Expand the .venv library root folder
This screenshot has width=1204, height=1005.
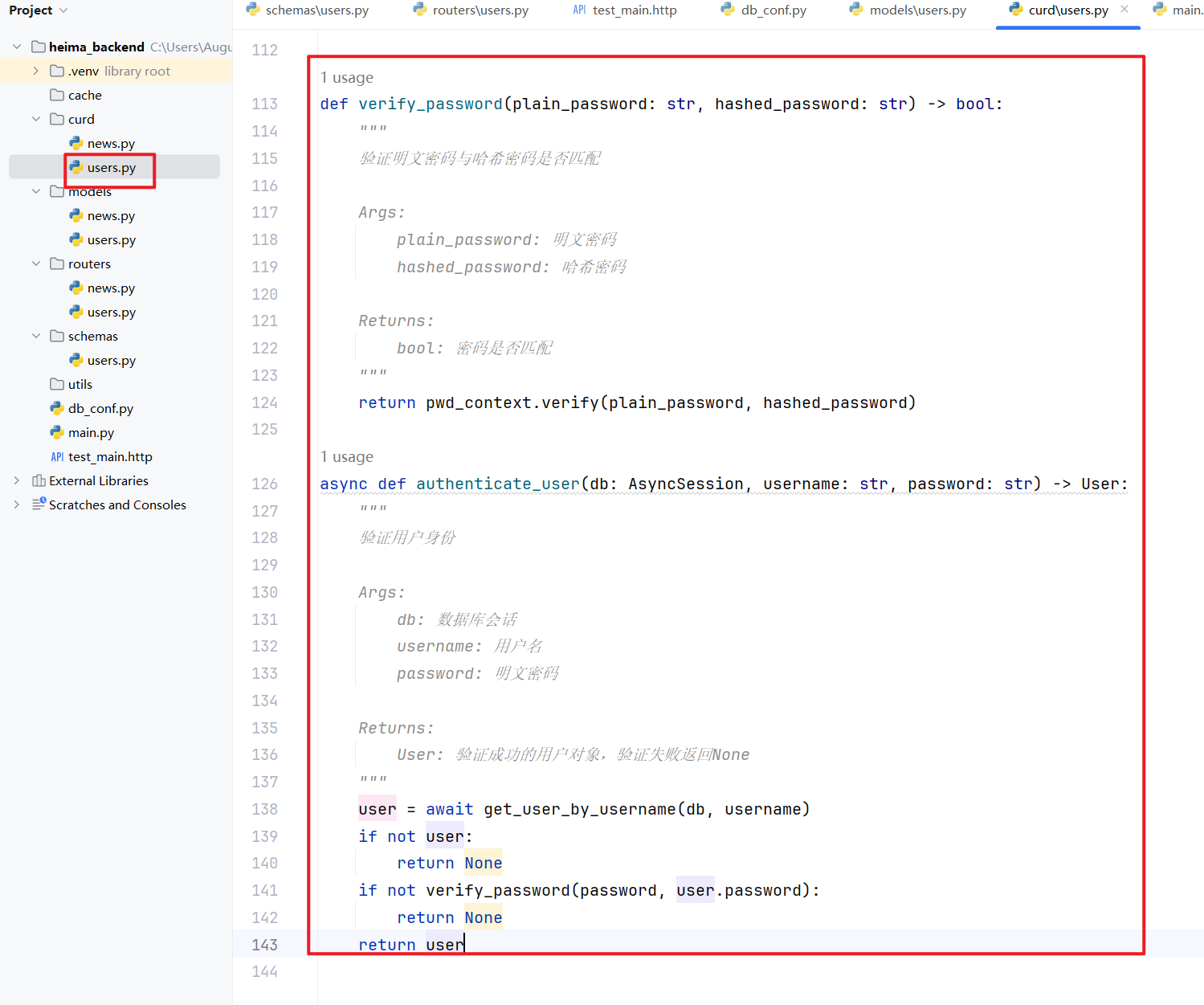(36, 71)
